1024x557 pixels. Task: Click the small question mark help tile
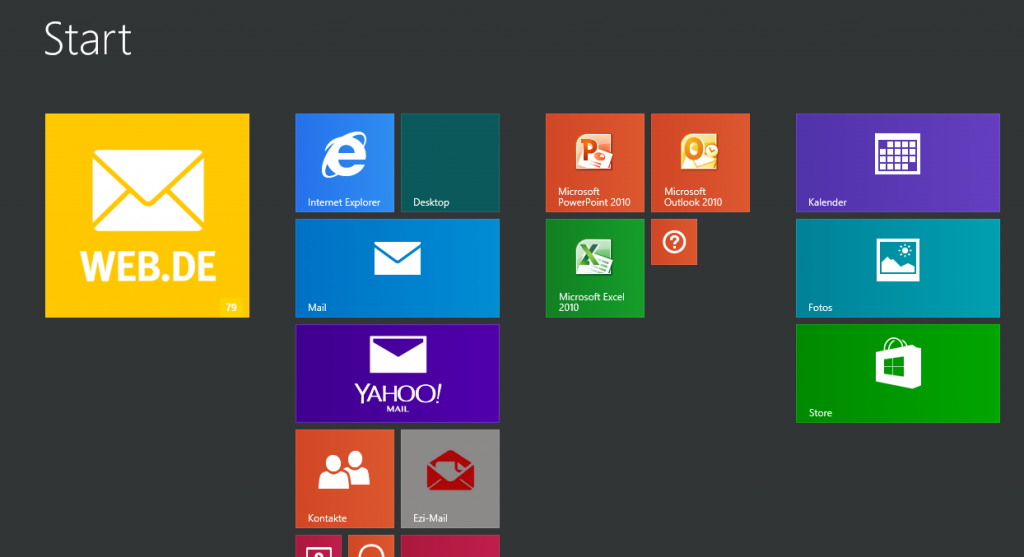coord(674,242)
